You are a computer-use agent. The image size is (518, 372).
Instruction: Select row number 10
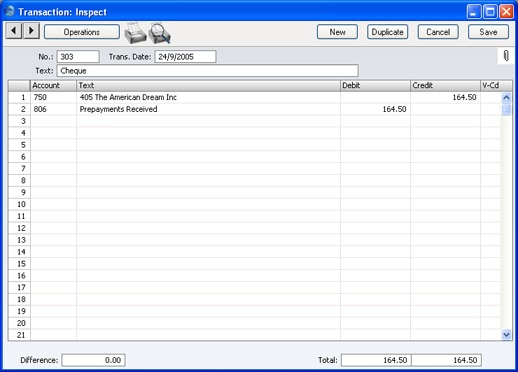pyautogui.click(x=19, y=204)
